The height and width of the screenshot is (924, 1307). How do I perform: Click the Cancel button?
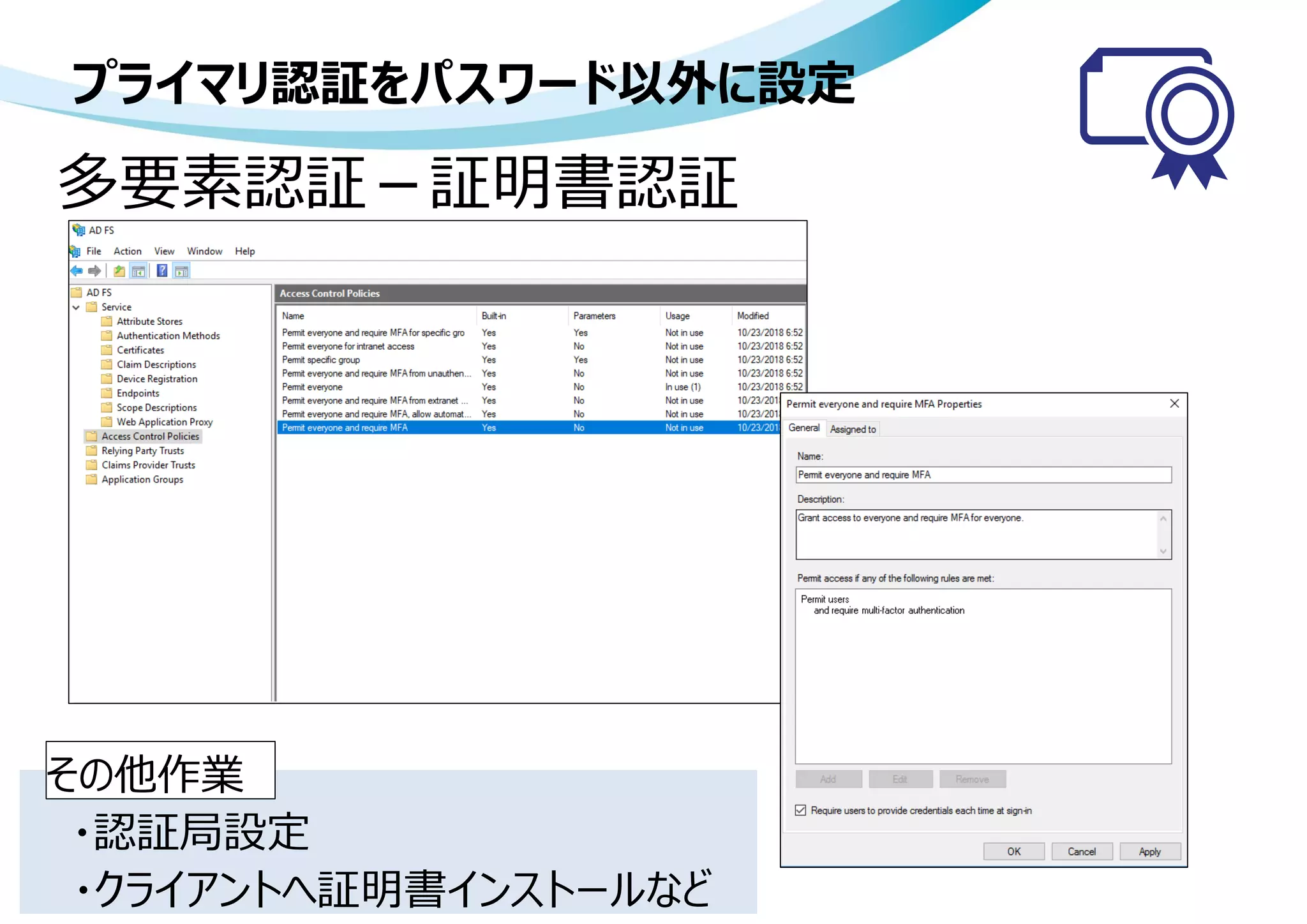1082,852
